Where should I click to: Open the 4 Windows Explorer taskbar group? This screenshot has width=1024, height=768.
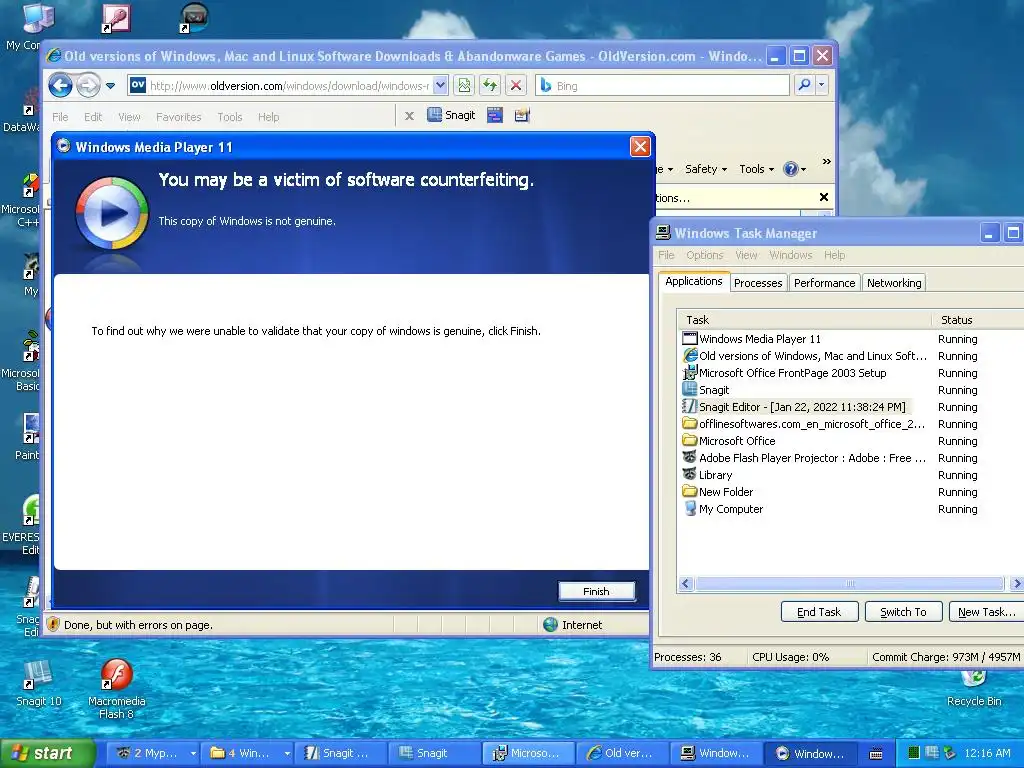(247, 753)
